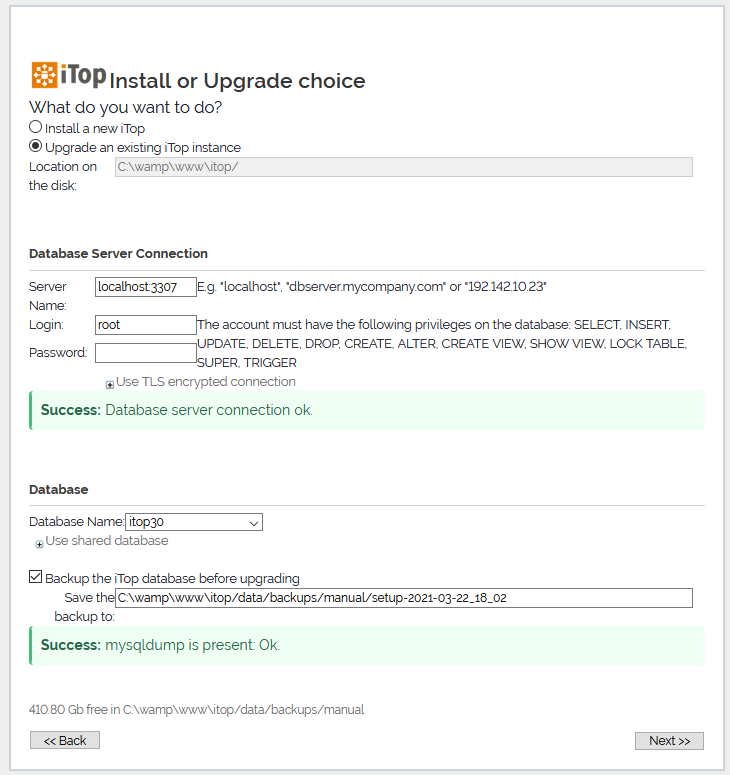Select the Install a new iTop option
Screen dimensions: 730x775
coord(36,127)
